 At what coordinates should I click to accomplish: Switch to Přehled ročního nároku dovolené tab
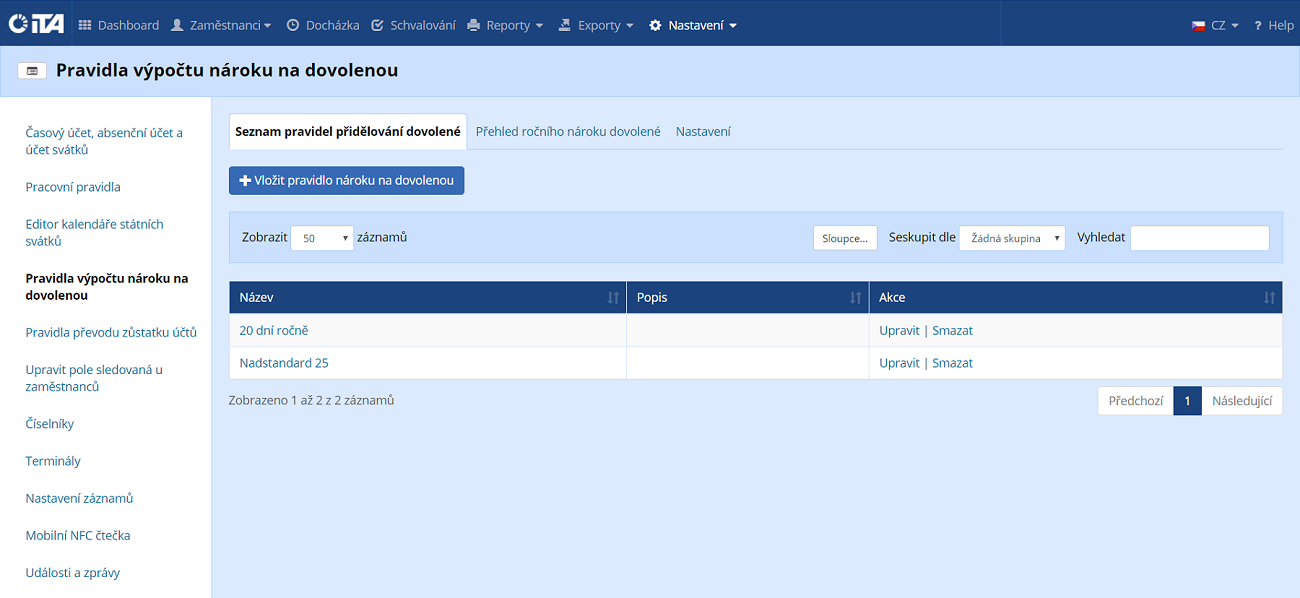(x=568, y=131)
